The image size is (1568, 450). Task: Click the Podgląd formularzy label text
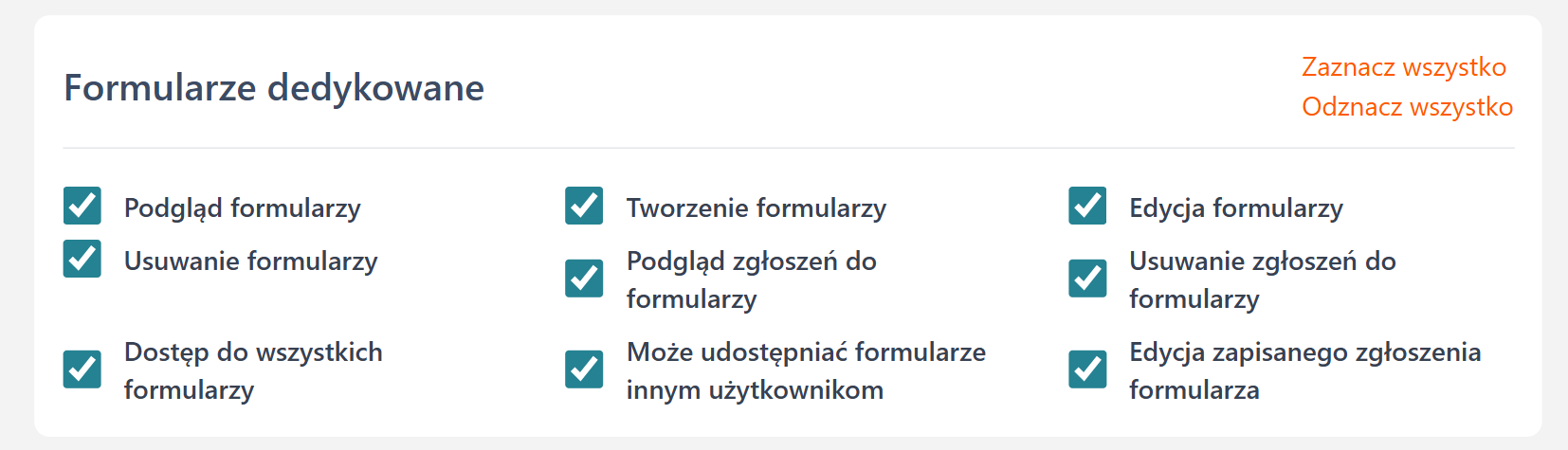(x=242, y=208)
